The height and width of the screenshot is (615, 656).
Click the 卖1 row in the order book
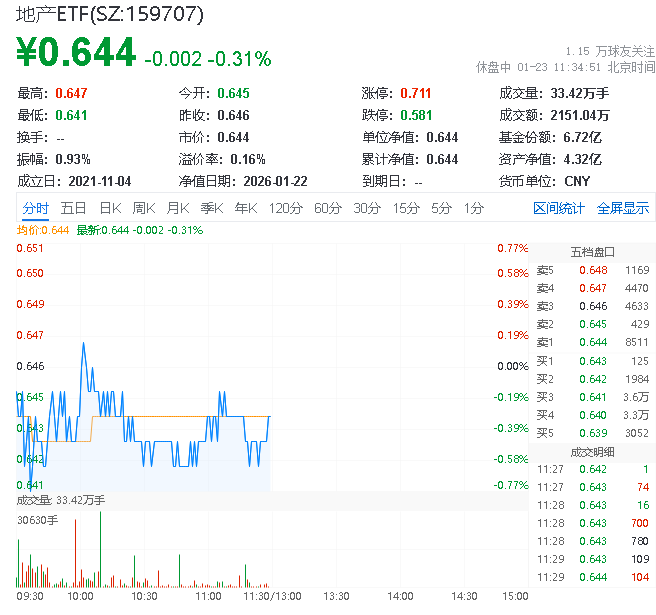point(592,342)
